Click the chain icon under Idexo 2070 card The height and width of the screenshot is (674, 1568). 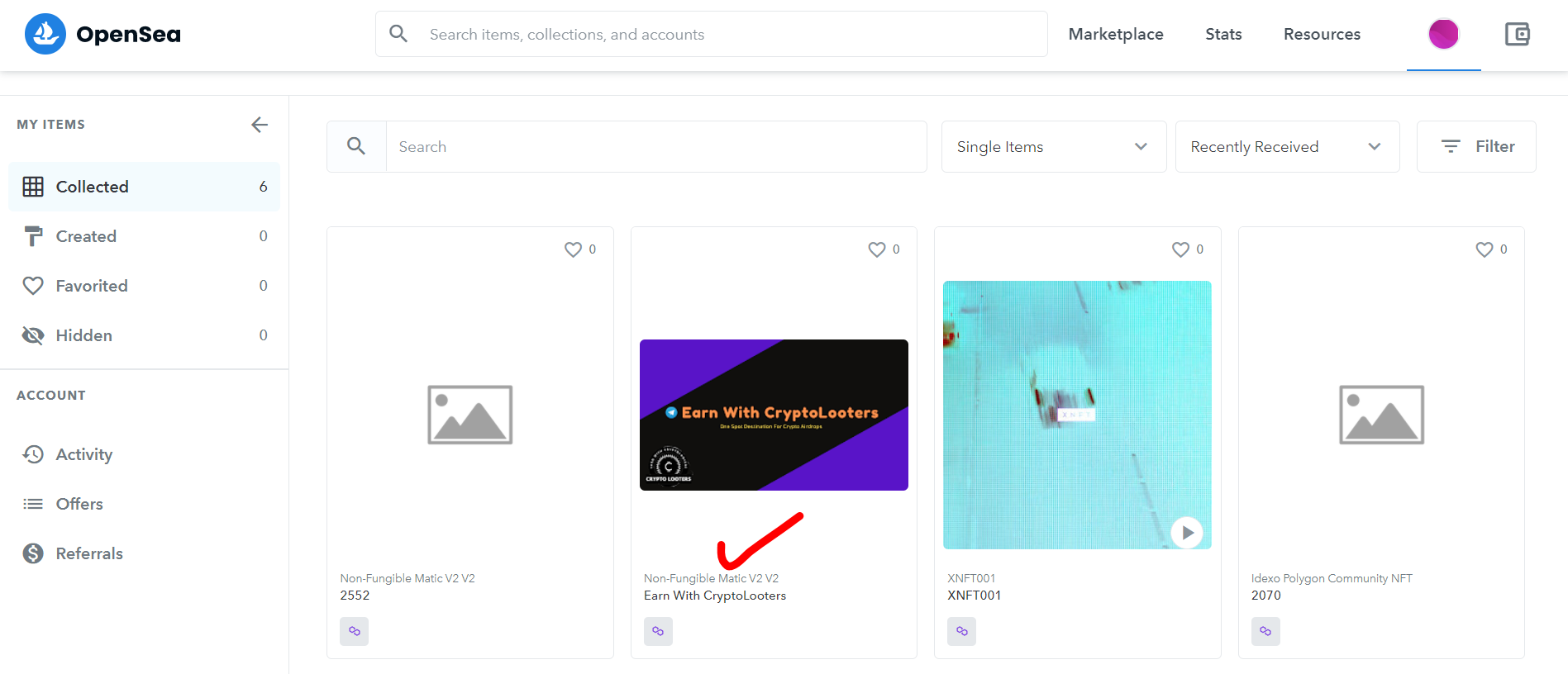1265,631
